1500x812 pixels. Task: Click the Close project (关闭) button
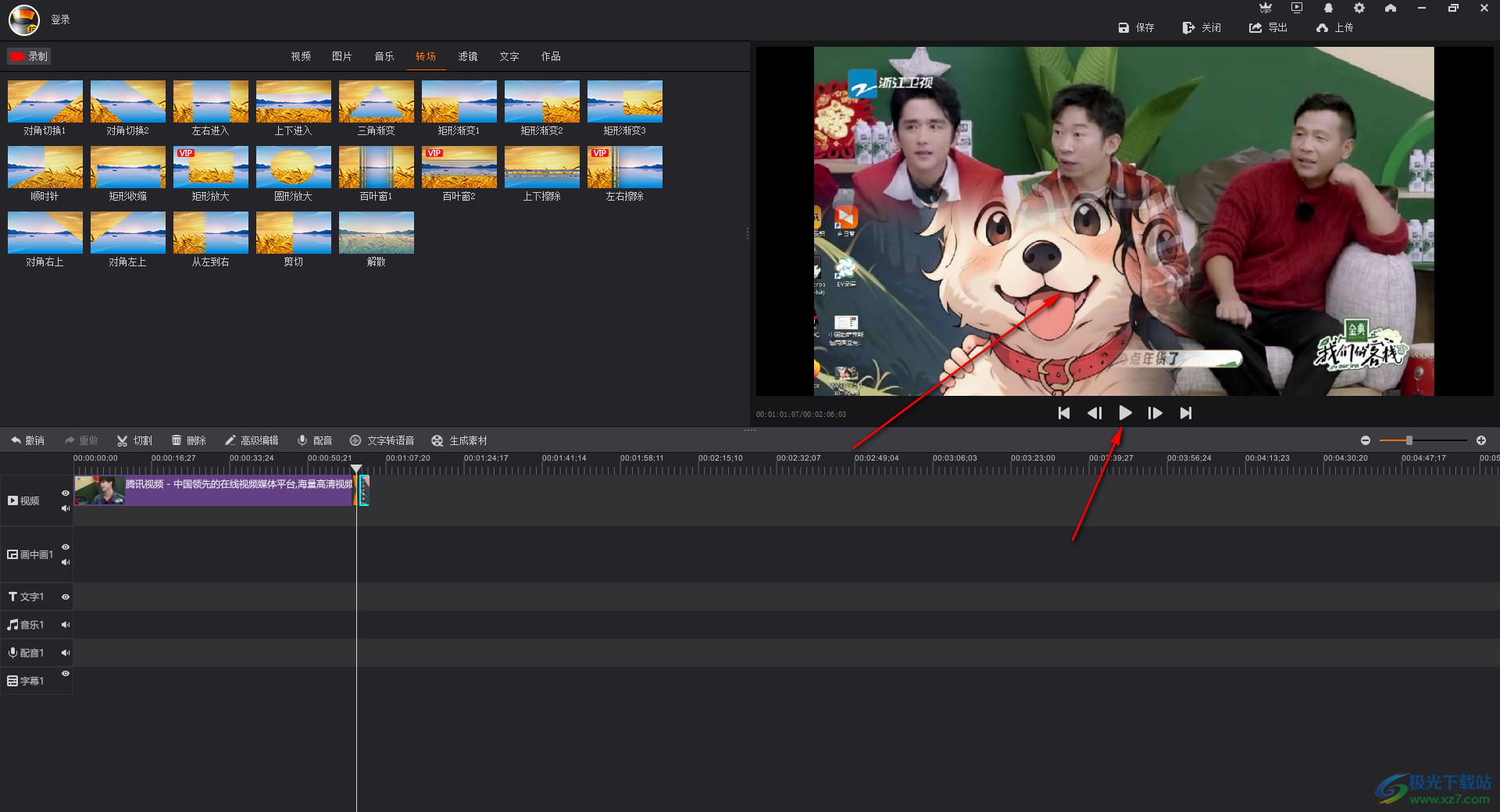pos(1202,27)
